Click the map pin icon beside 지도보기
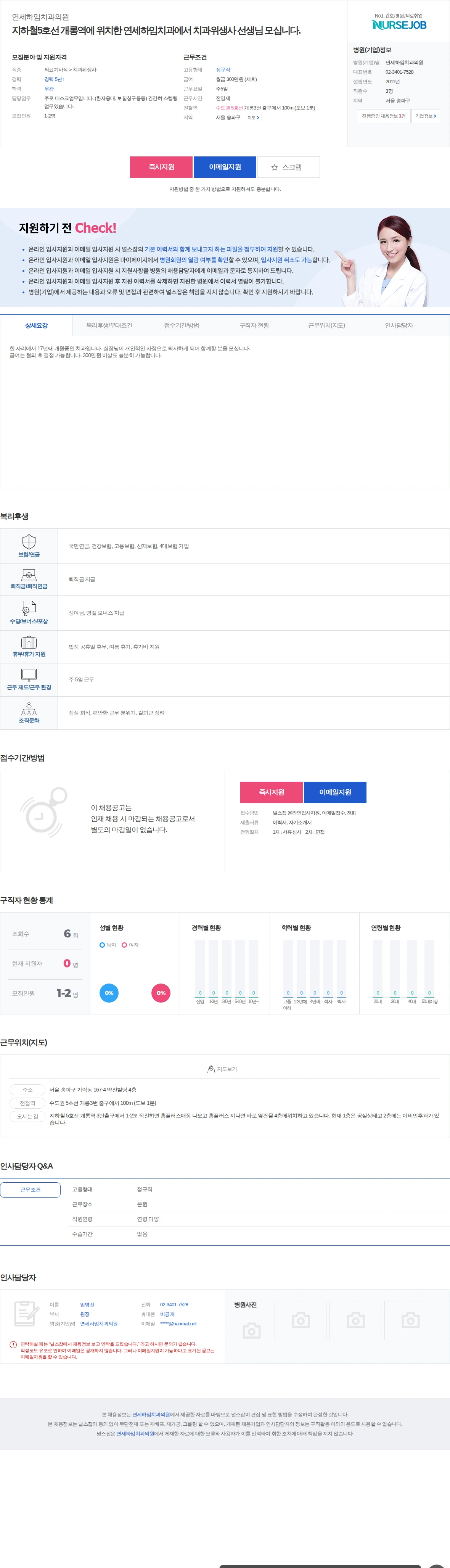Screen dimensions: 450x1568 point(211,1069)
